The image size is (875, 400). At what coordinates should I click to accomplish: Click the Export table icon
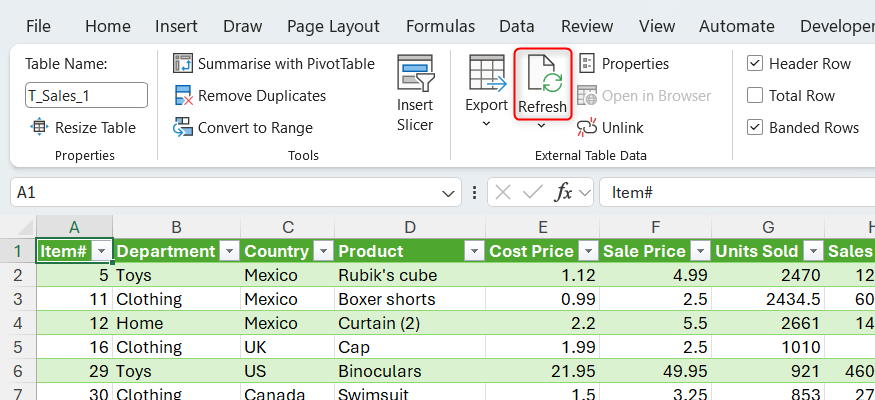(487, 73)
